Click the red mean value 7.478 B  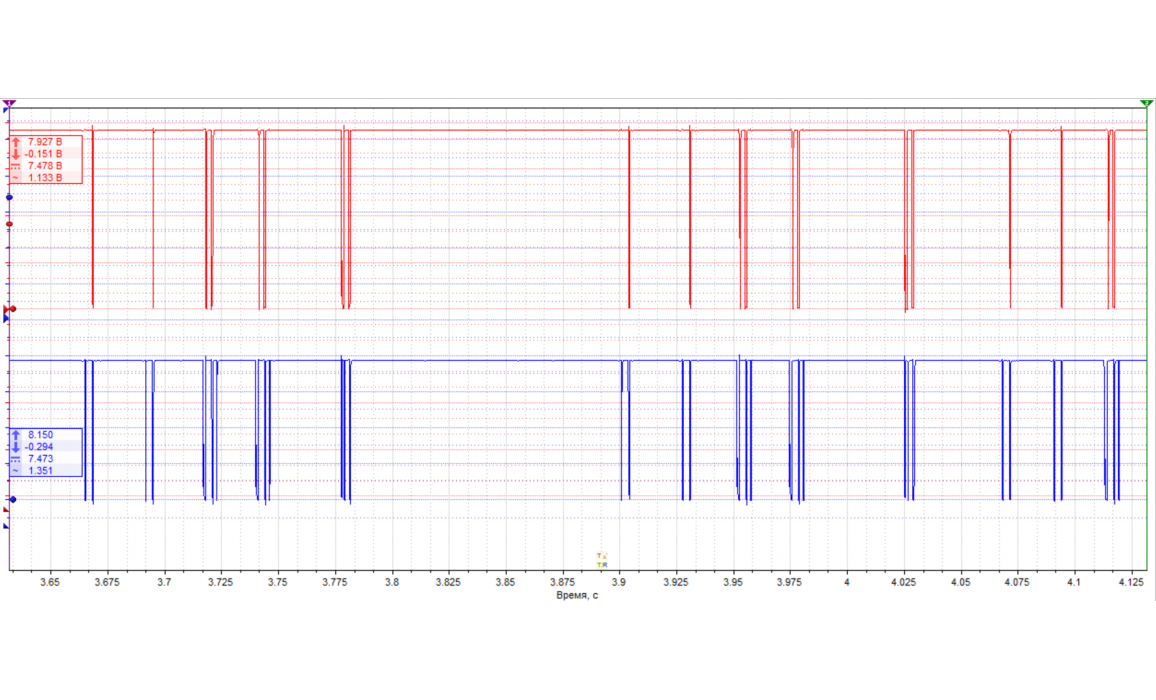(45, 166)
